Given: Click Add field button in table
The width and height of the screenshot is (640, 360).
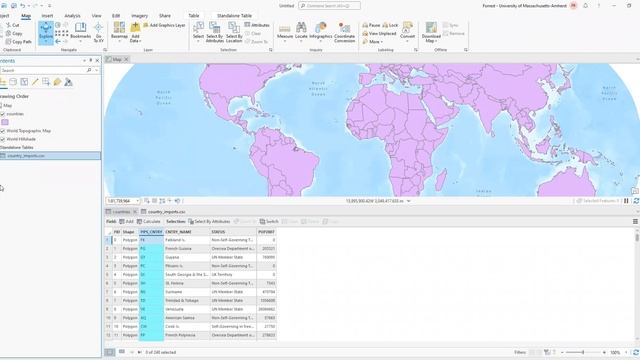Looking at the screenshot, I should [127, 222].
